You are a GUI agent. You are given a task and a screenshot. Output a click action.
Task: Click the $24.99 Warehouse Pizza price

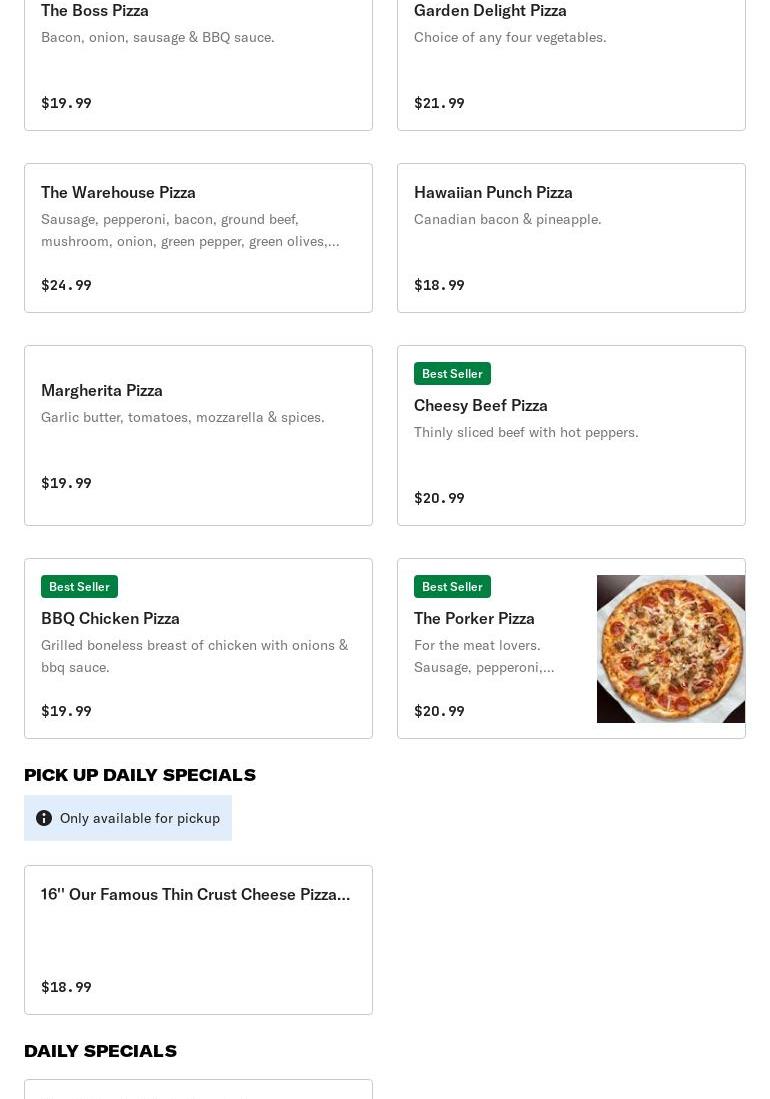tap(66, 285)
